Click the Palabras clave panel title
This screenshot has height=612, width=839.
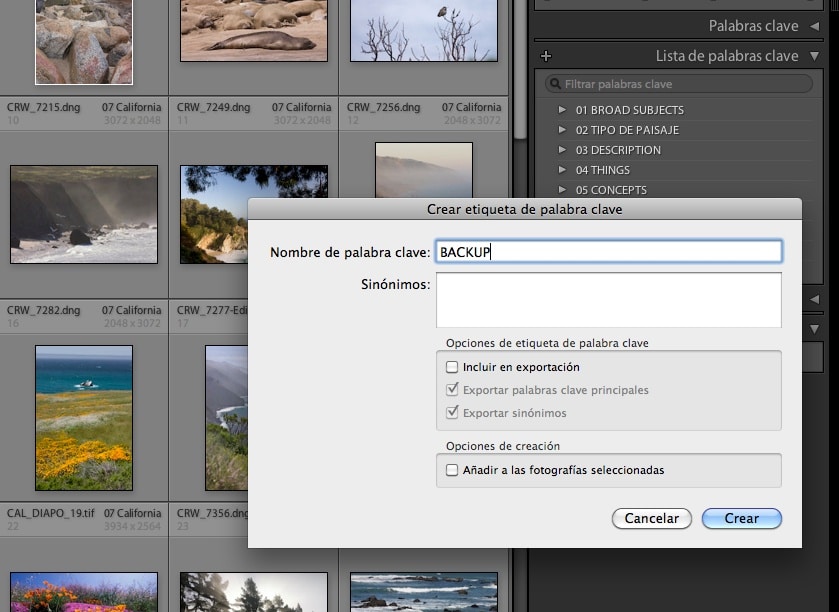[x=753, y=26]
